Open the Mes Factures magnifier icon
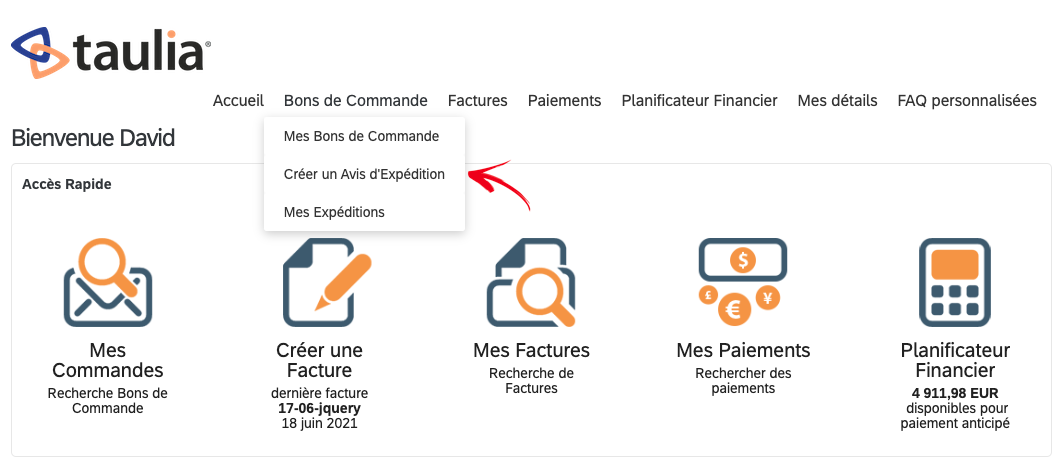The image size is (1064, 467). pos(531,282)
